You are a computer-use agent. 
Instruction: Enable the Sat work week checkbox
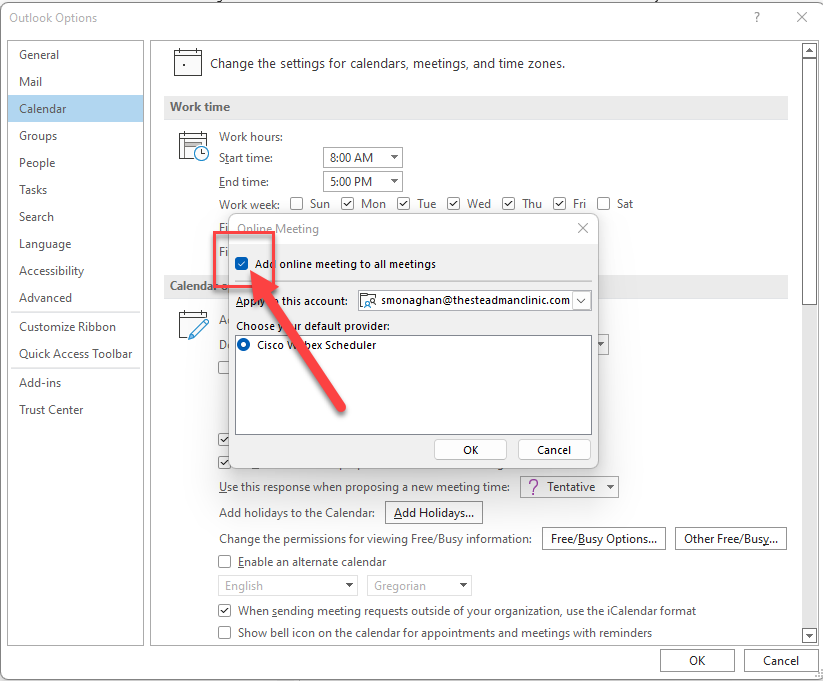604,203
